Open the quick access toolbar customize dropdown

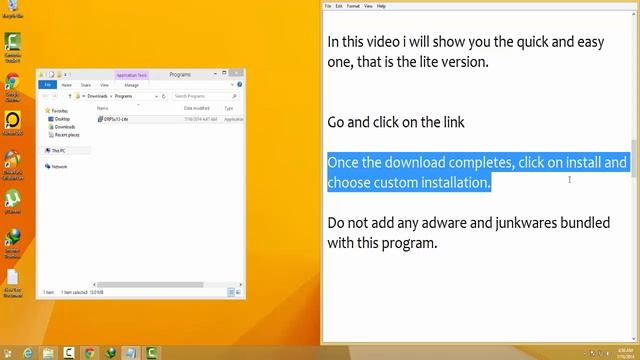[65, 75]
